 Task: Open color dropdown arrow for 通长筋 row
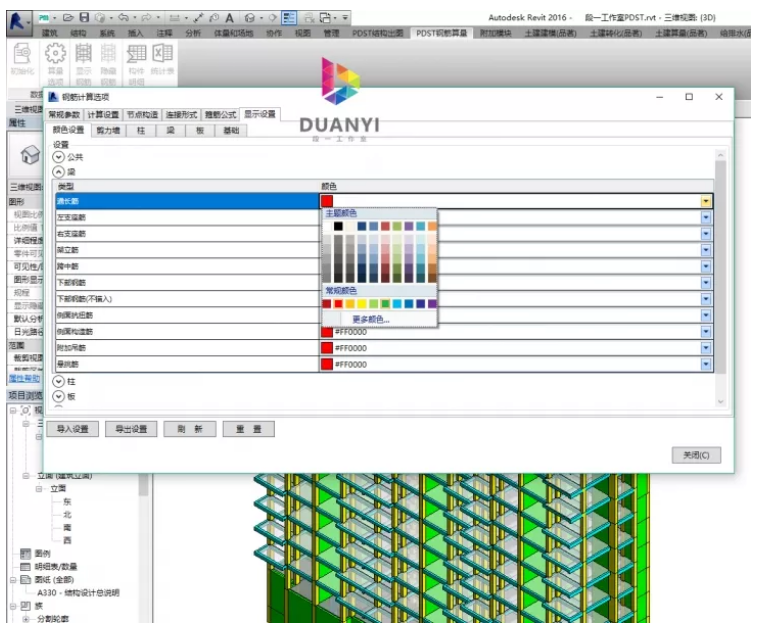[x=706, y=201]
